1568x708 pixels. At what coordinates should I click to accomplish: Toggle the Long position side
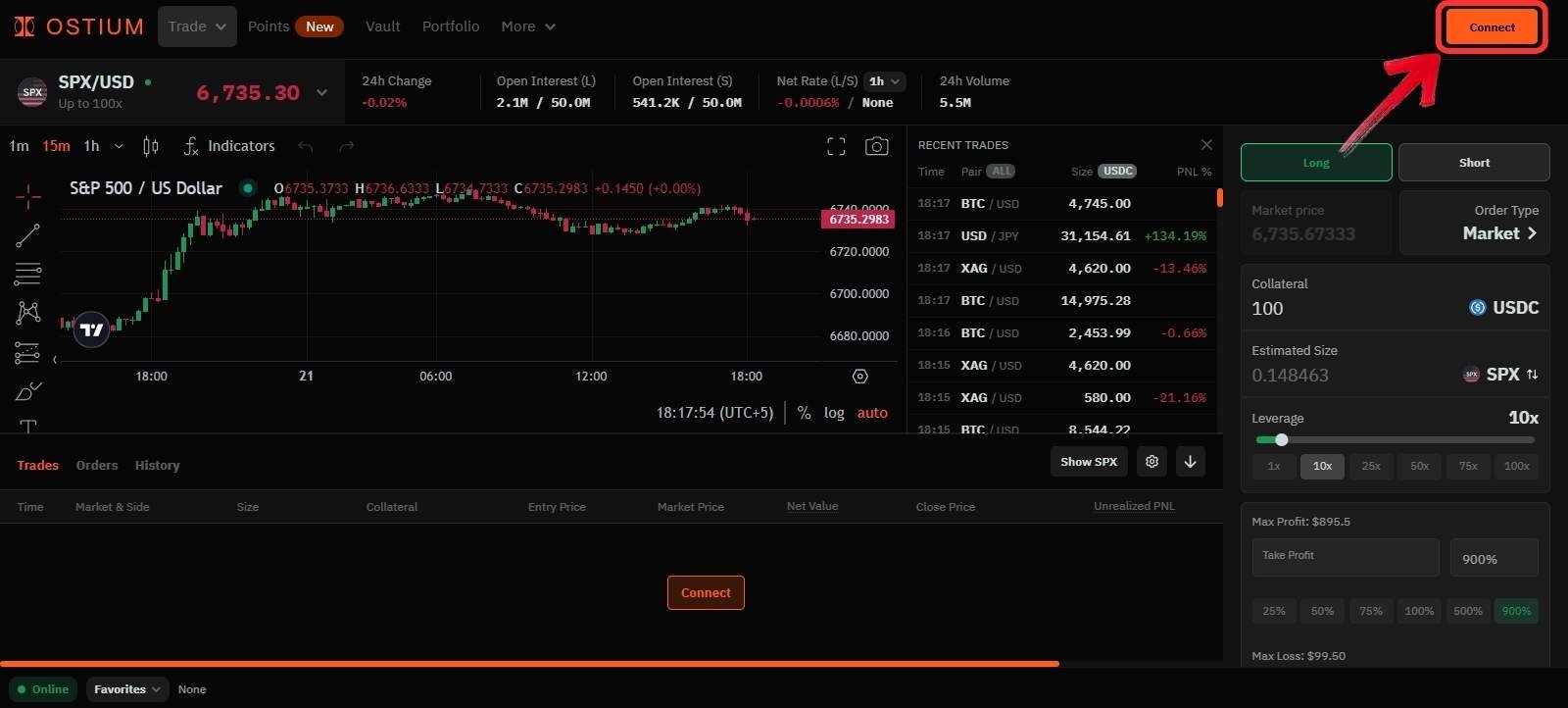[1315, 163]
